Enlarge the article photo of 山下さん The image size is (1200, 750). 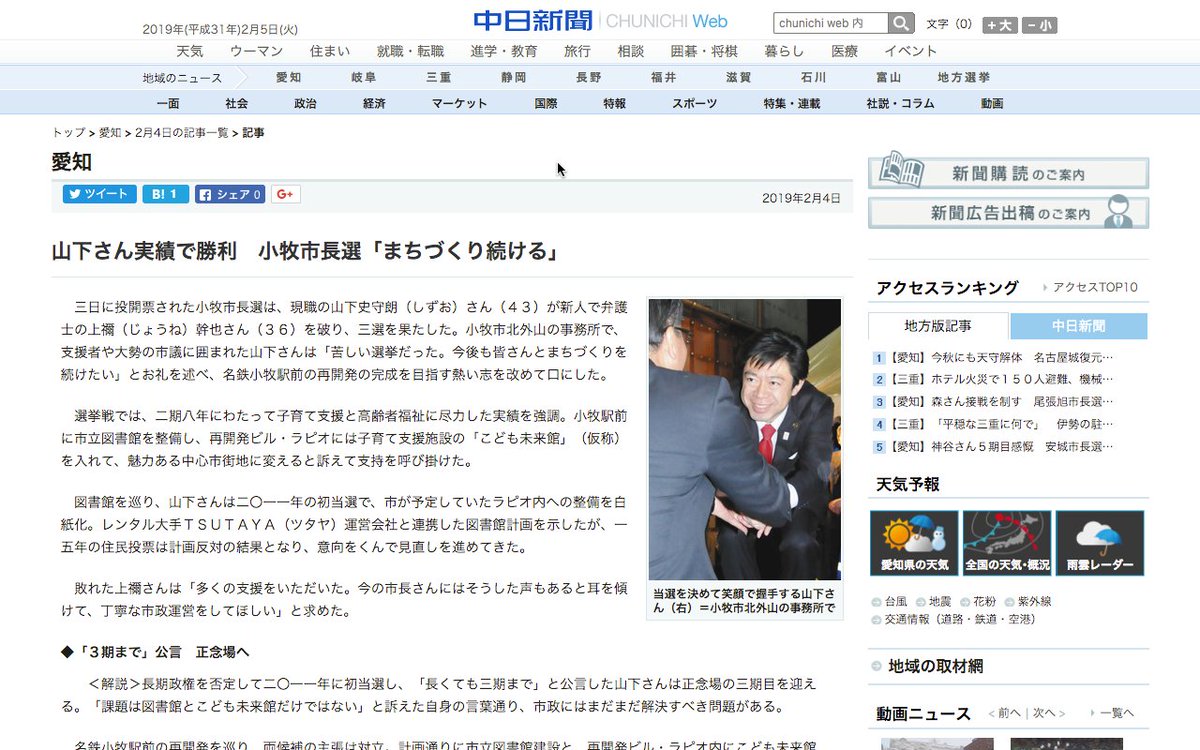pyautogui.click(x=745, y=439)
